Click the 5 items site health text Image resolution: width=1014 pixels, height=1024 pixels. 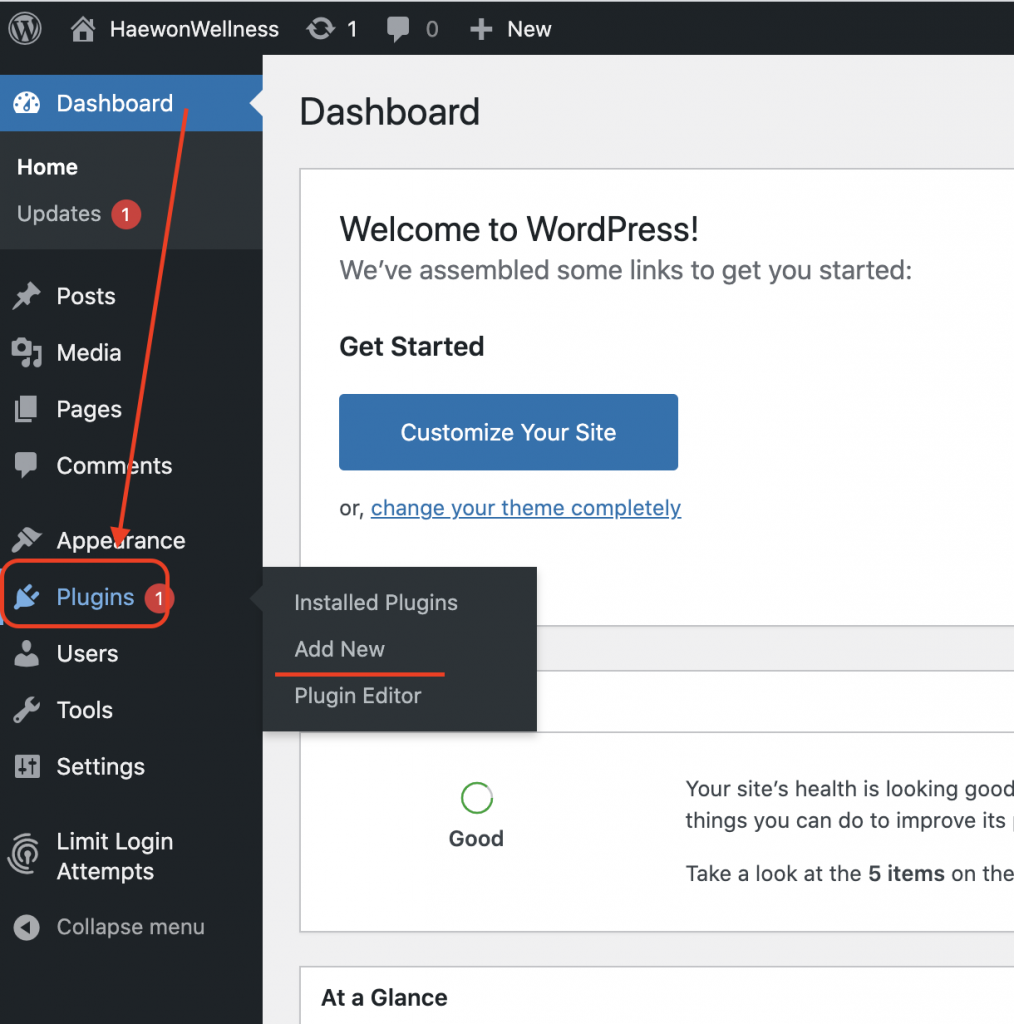(906, 874)
